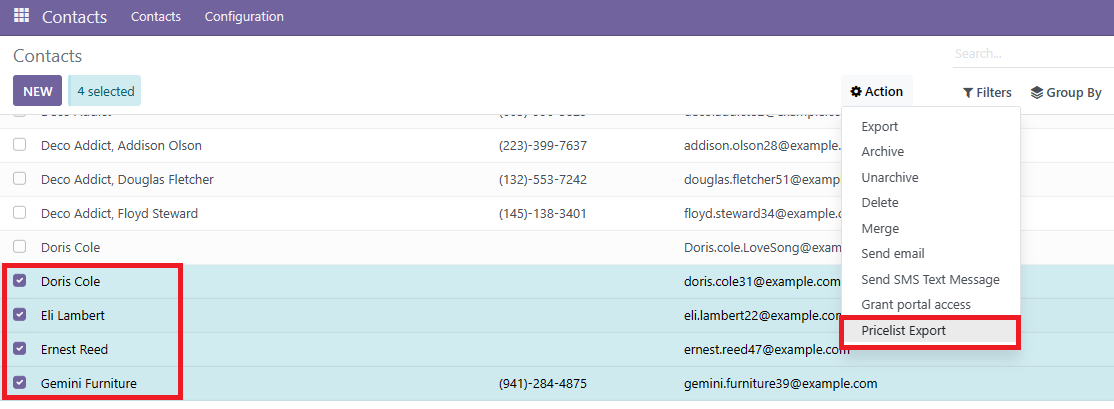Uncheck the Doris Cole selected checkbox
The width and height of the screenshot is (1114, 409).
(x=20, y=281)
